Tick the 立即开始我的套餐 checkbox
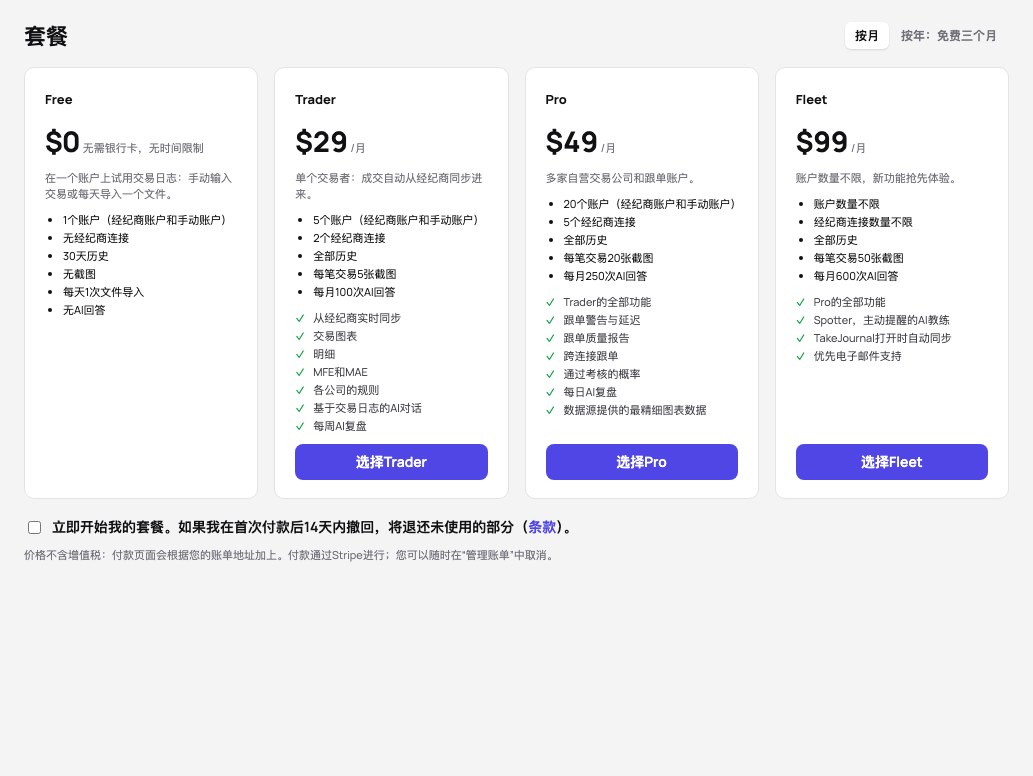 35,528
